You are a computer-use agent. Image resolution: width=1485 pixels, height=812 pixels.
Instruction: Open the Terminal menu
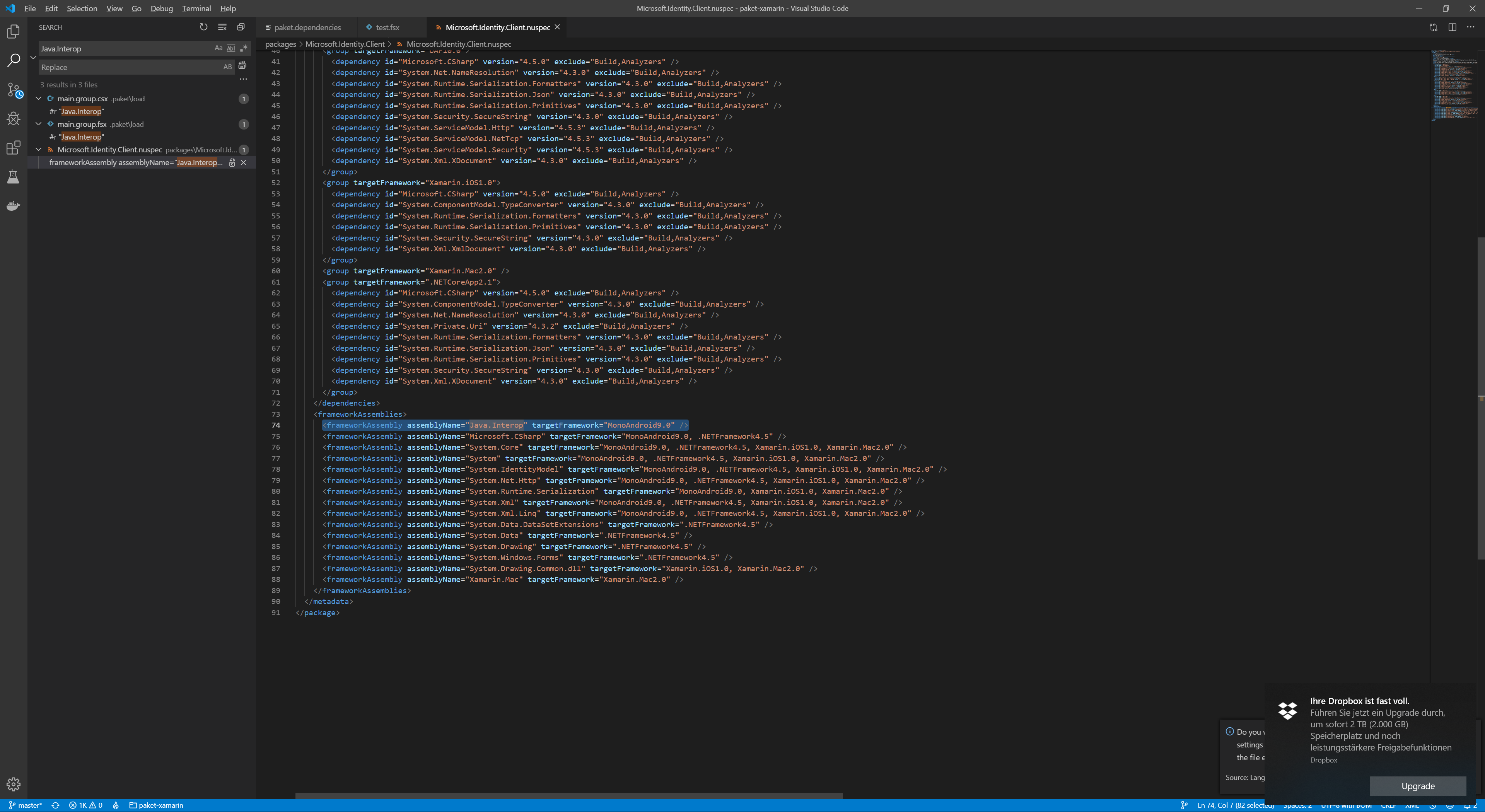(196, 9)
